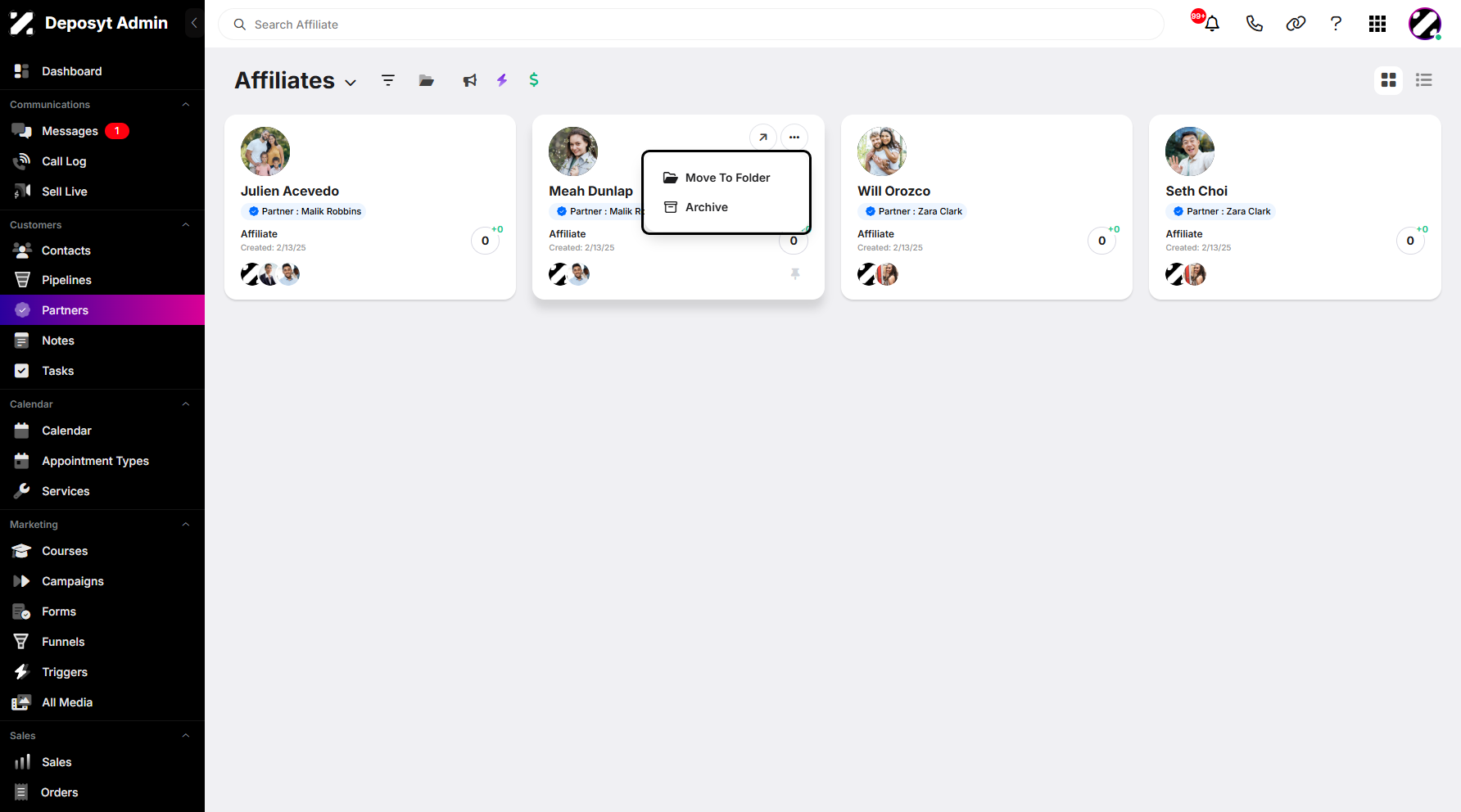Click the 0 counter on Will Orozco's card
Viewport: 1461px width, 812px height.
1102,241
